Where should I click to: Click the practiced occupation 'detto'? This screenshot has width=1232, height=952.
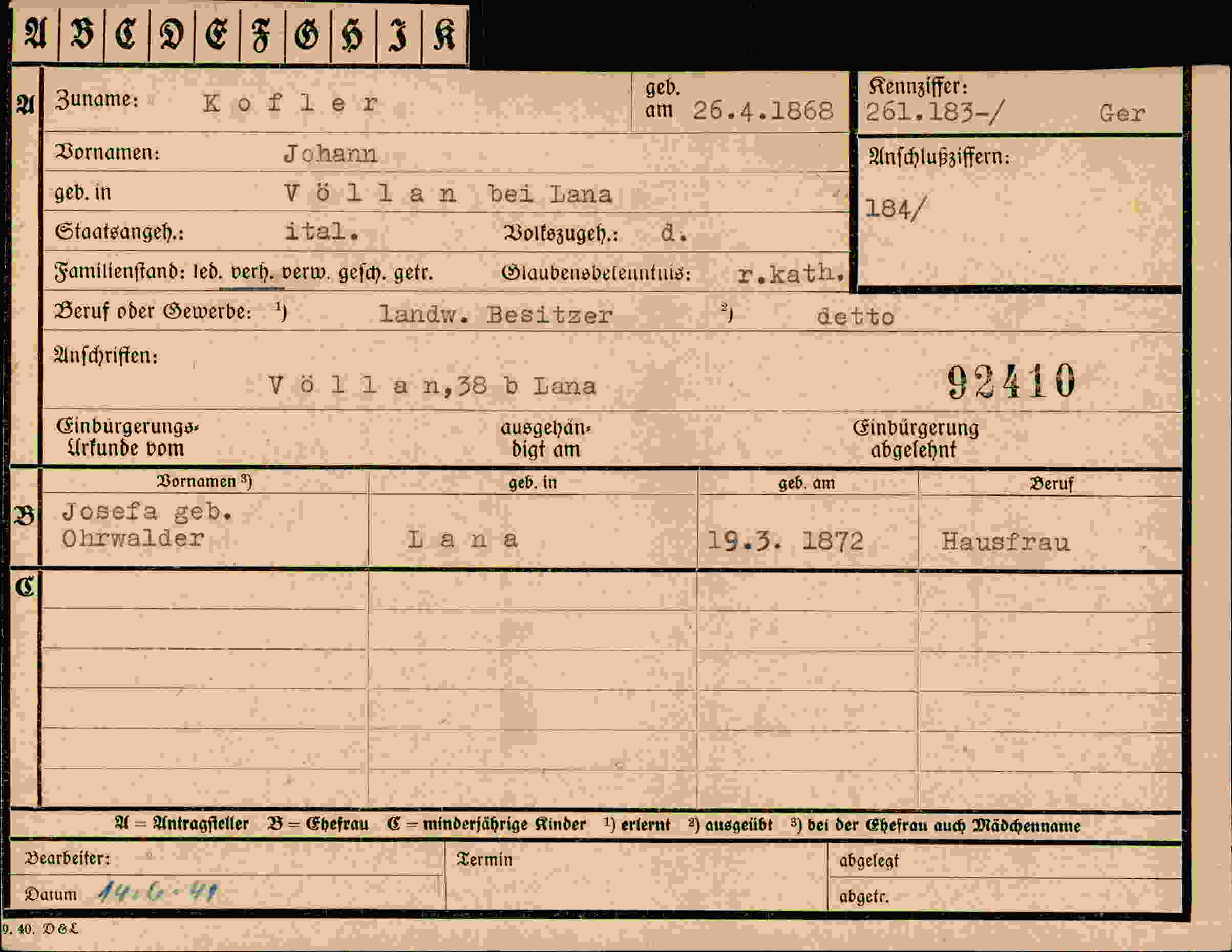pos(855,317)
